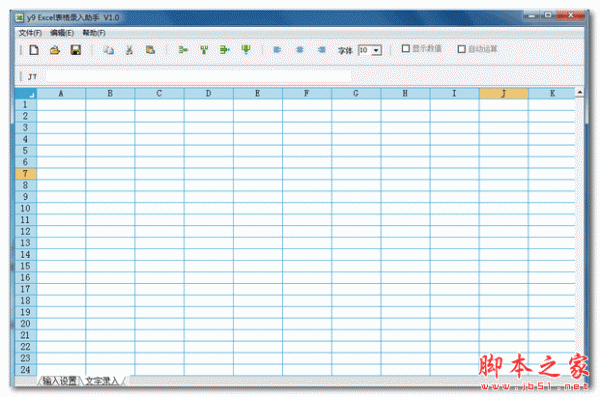The width and height of the screenshot is (600, 397).
Task: Minimize the y9 Excel window
Action: click(532, 15)
